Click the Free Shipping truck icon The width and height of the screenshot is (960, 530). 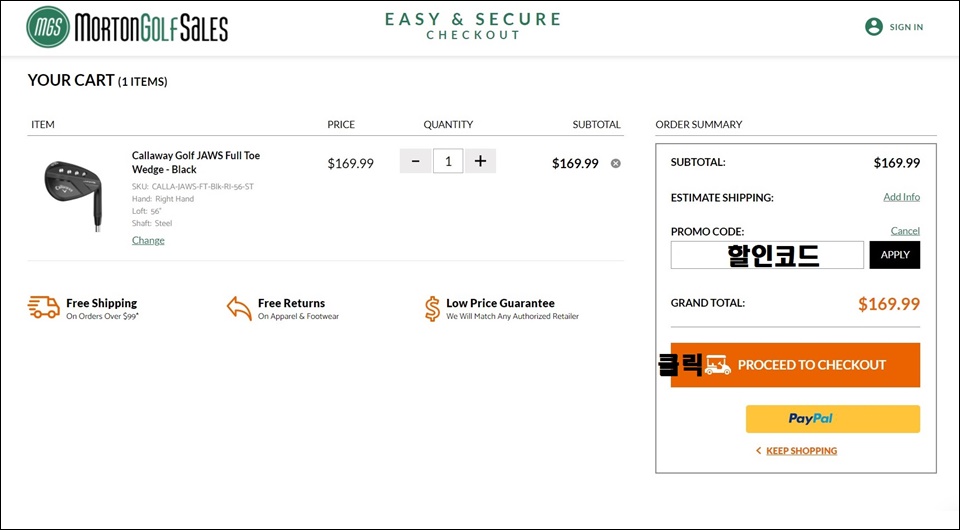[43, 307]
